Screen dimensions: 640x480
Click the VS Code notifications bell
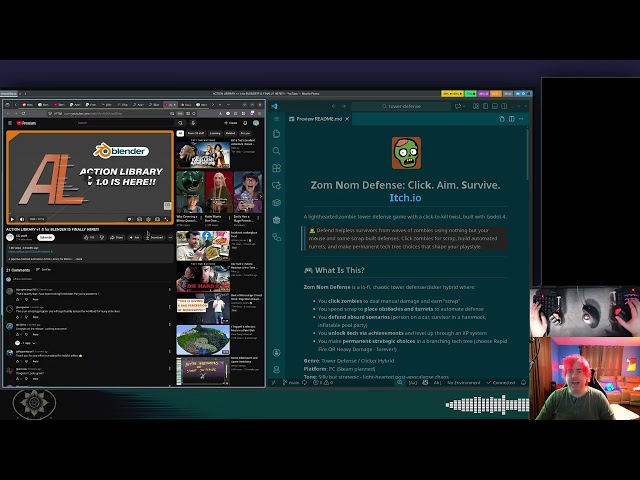point(524,382)
